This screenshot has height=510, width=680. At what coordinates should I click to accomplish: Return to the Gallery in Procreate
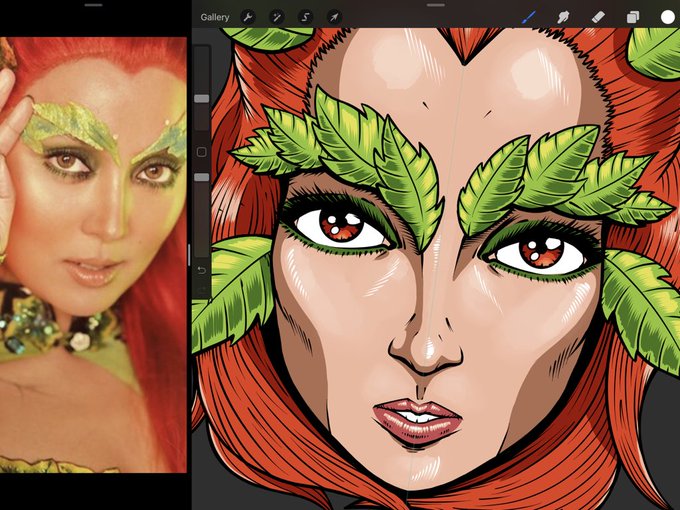tap(215, 17)
